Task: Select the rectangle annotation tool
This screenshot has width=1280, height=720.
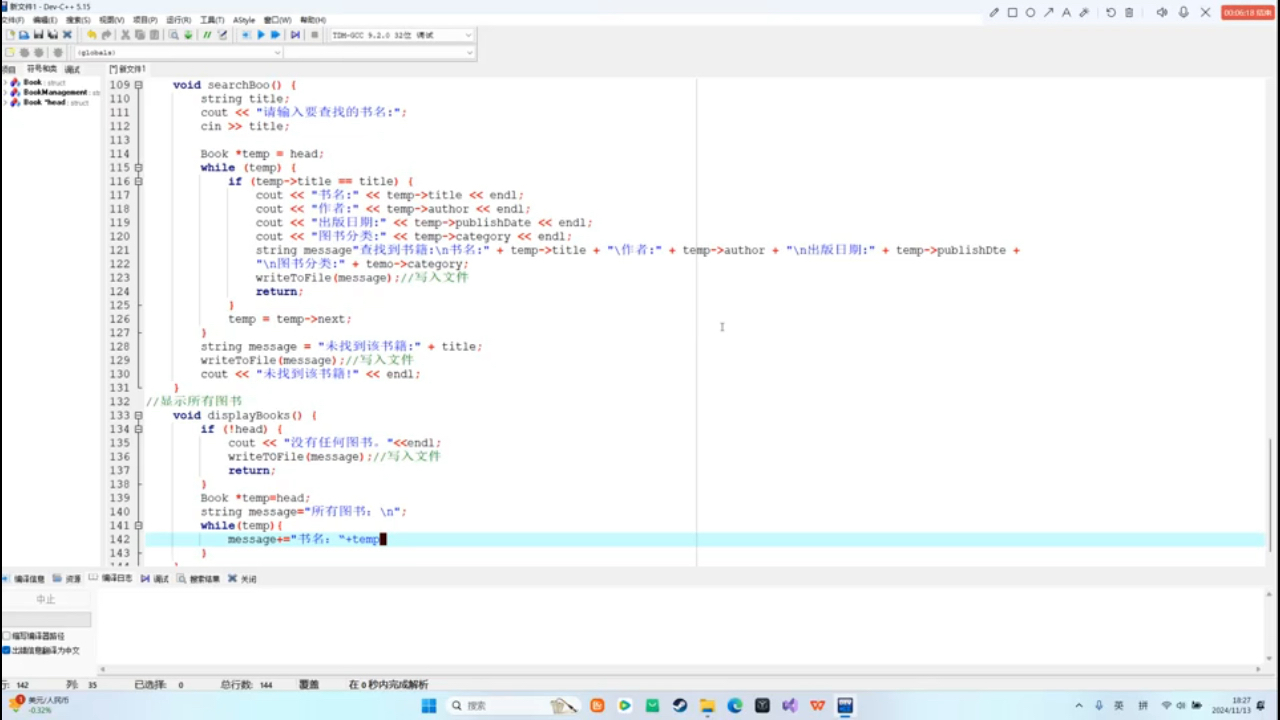Action: tap(1012, 12)
